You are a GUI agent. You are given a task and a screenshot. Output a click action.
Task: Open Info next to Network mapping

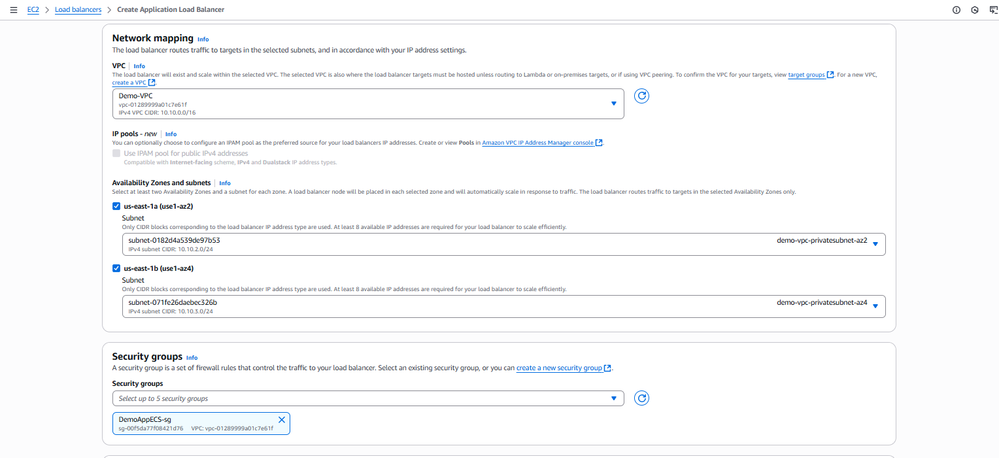[x=203, y=39]
